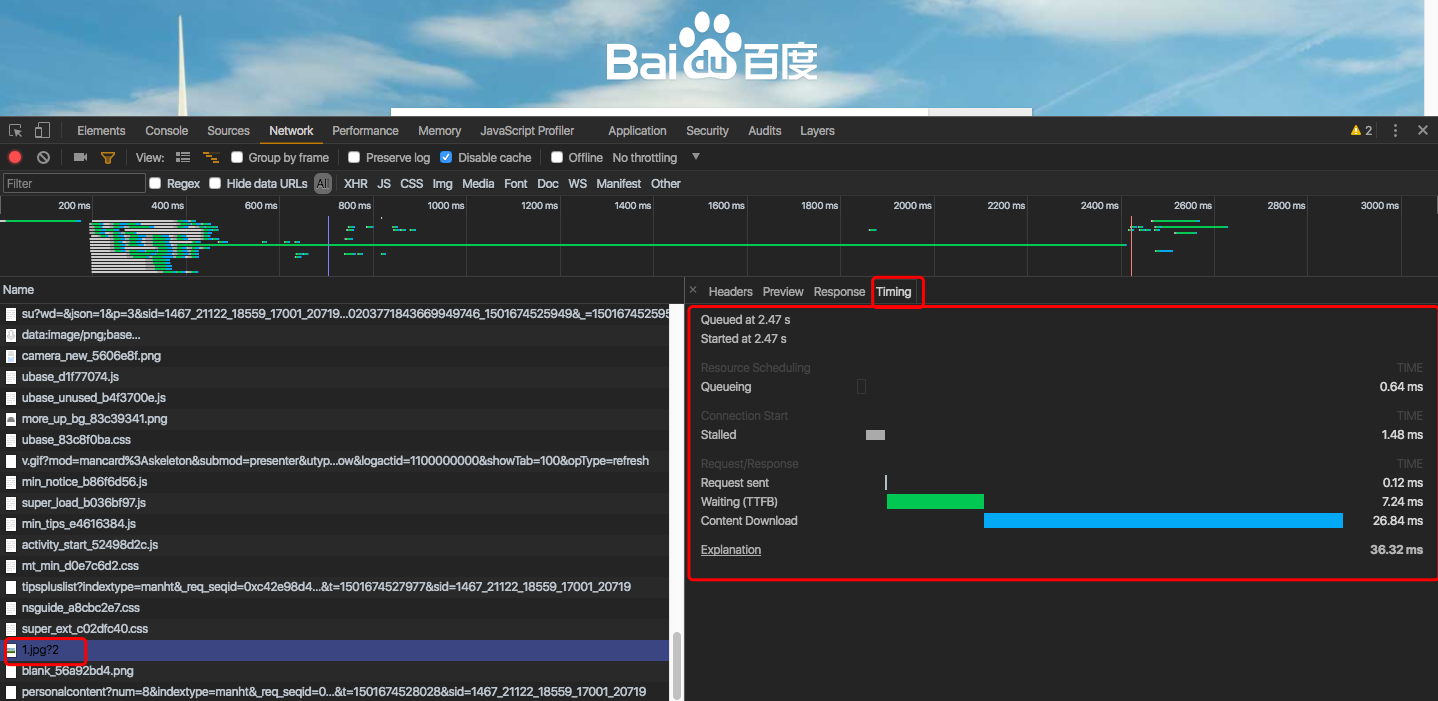
Task: Select the Timing tab
Action: coord(894,292)
